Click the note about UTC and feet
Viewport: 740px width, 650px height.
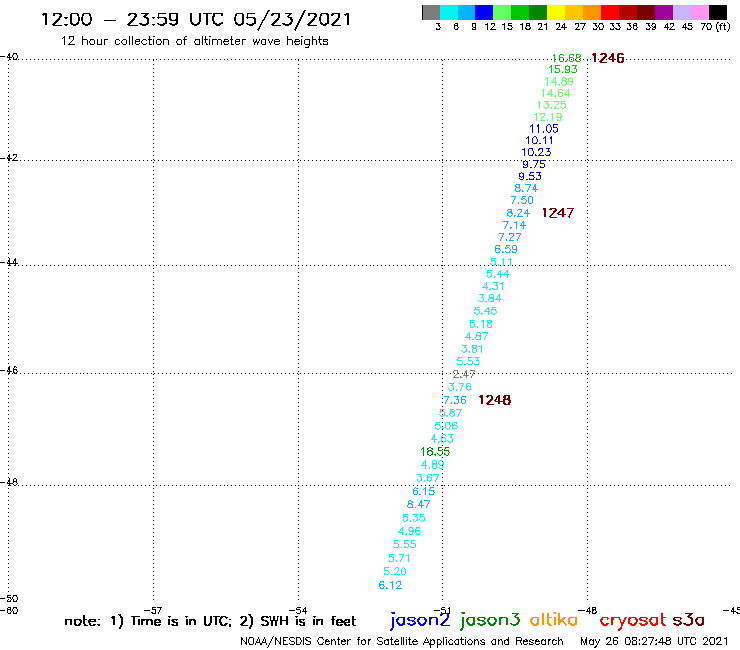tap(210, 621)
